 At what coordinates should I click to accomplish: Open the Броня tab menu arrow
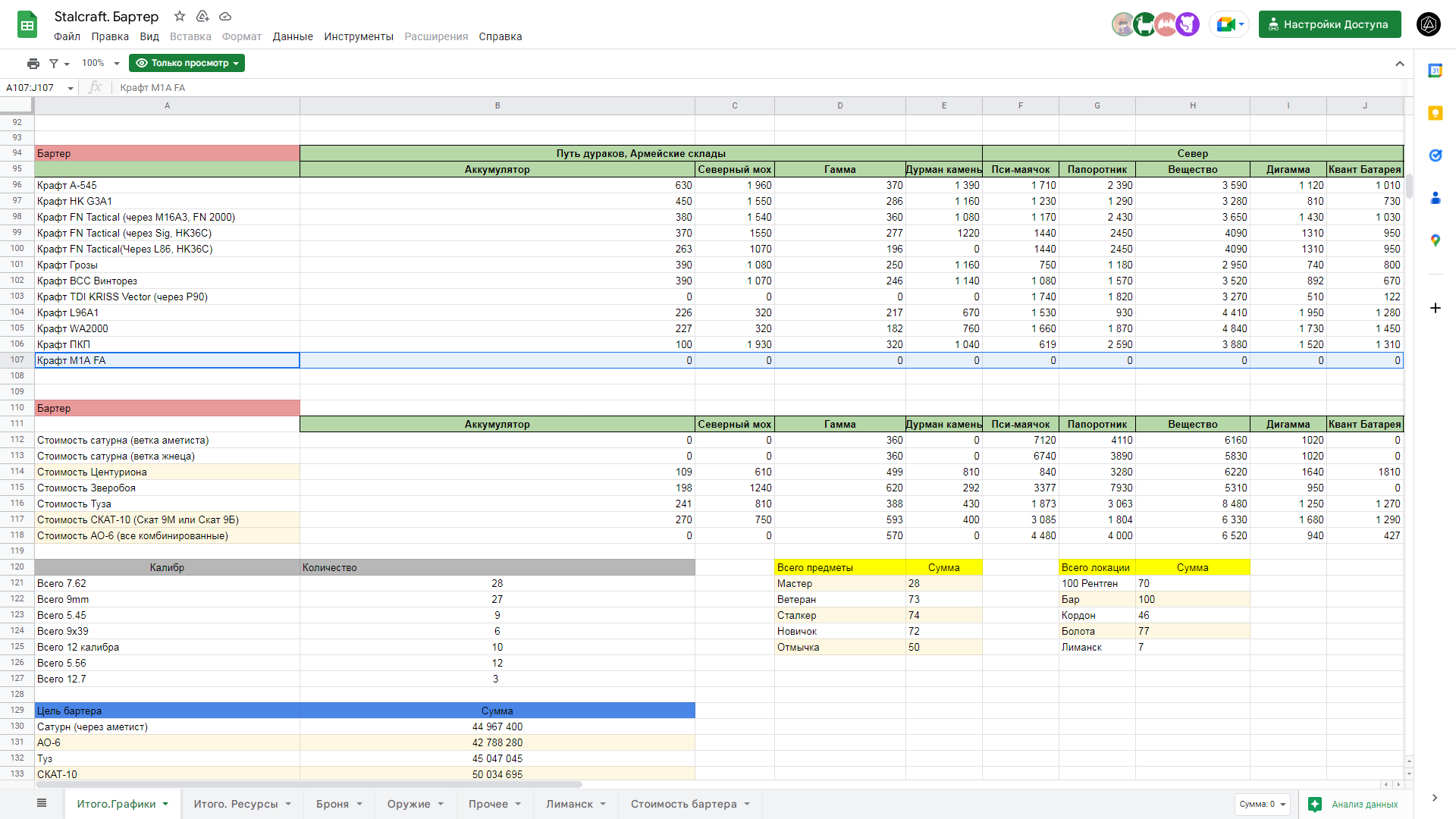(x=359, y=804)
